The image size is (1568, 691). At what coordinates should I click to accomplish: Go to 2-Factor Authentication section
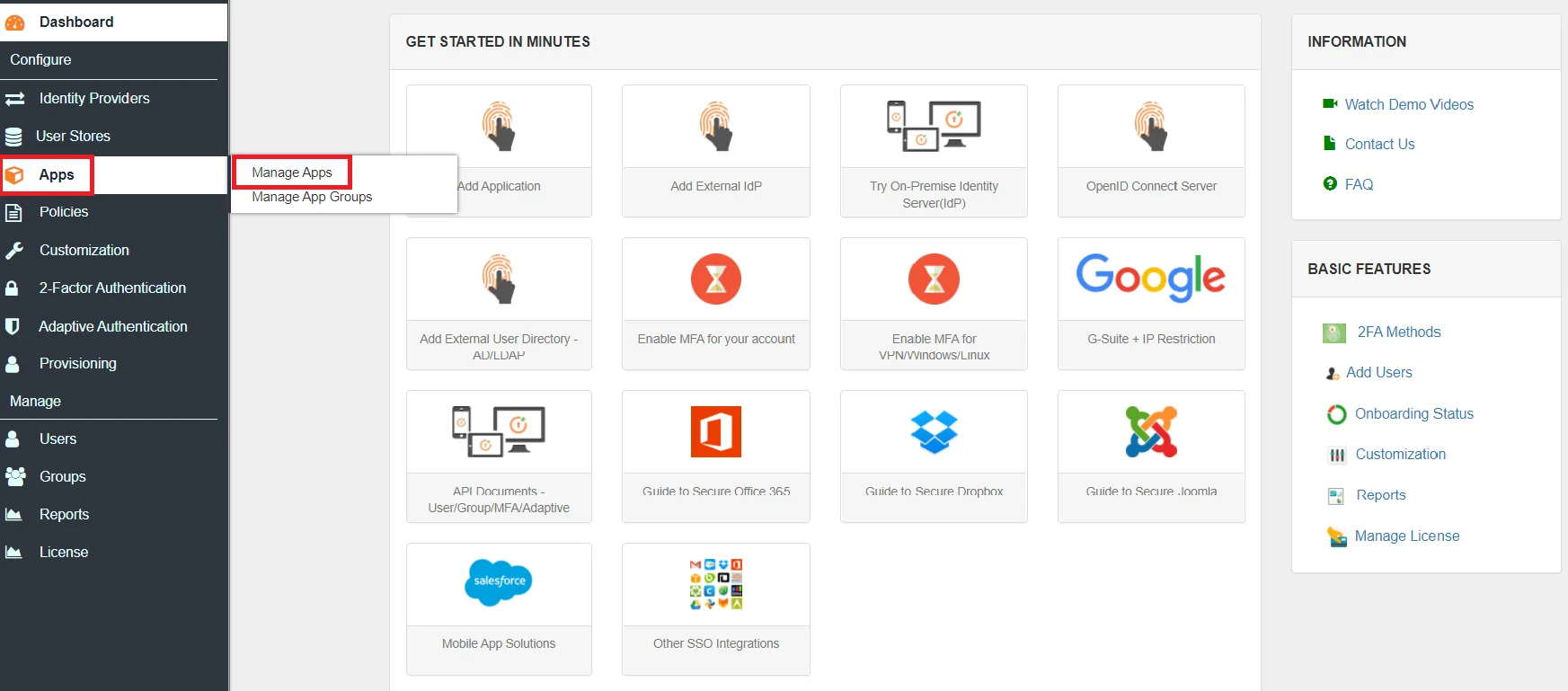113,288
